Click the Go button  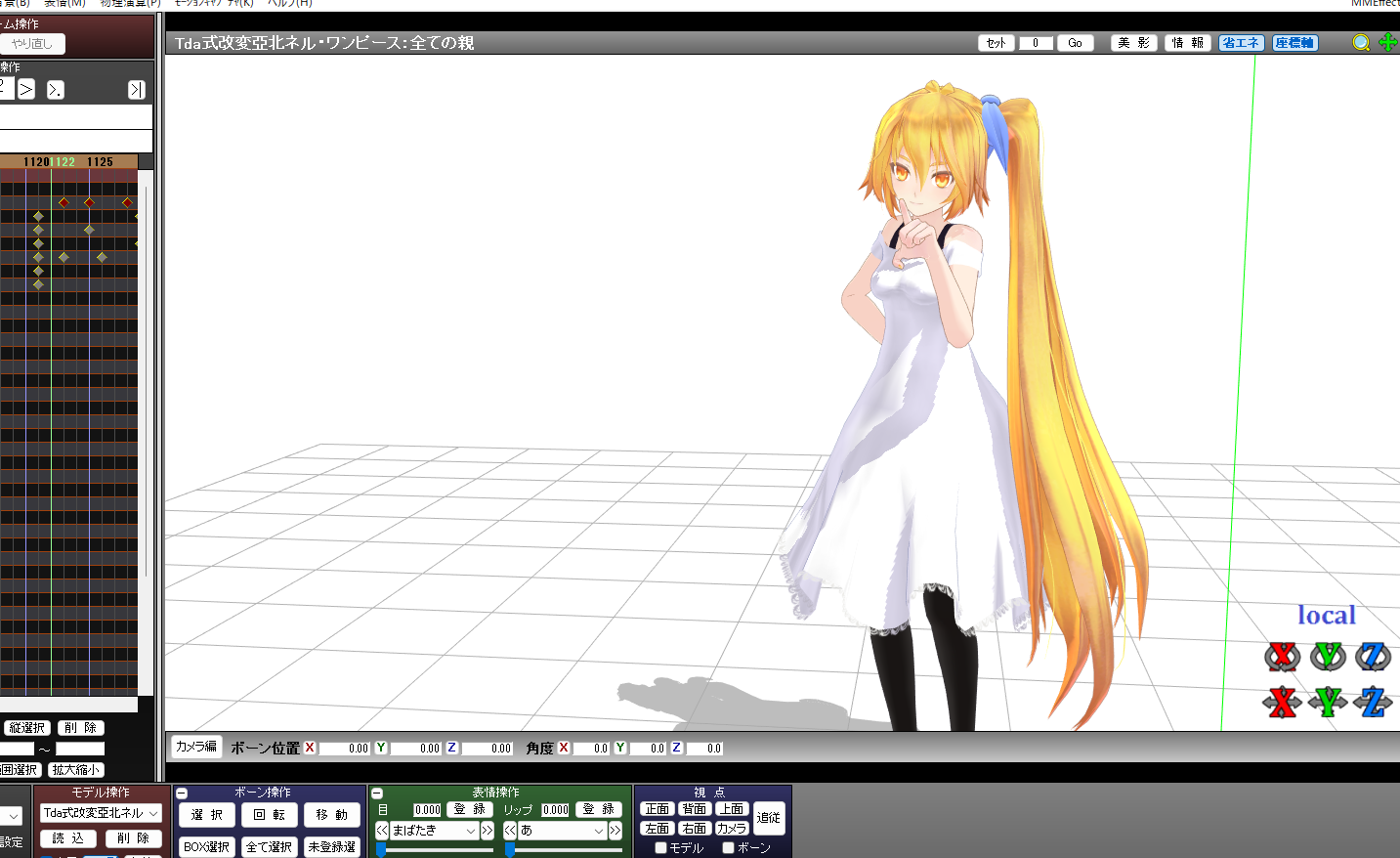click(1075, 43)
